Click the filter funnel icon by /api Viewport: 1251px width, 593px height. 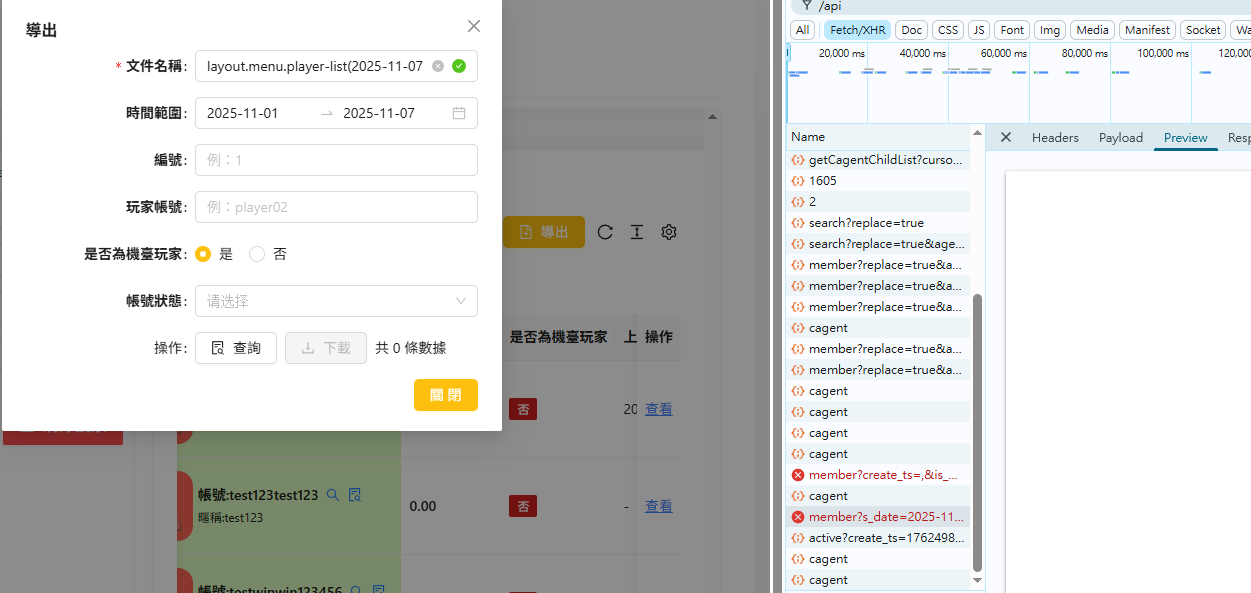(806, 6)
